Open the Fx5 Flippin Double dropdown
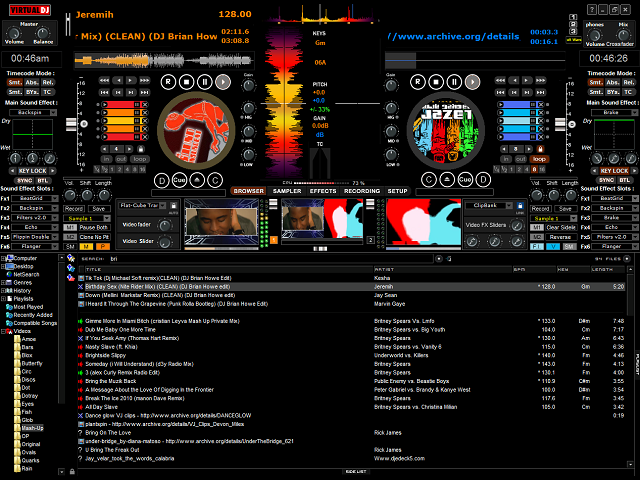This screenshot has height=480, width=640. tap(34, 237)
